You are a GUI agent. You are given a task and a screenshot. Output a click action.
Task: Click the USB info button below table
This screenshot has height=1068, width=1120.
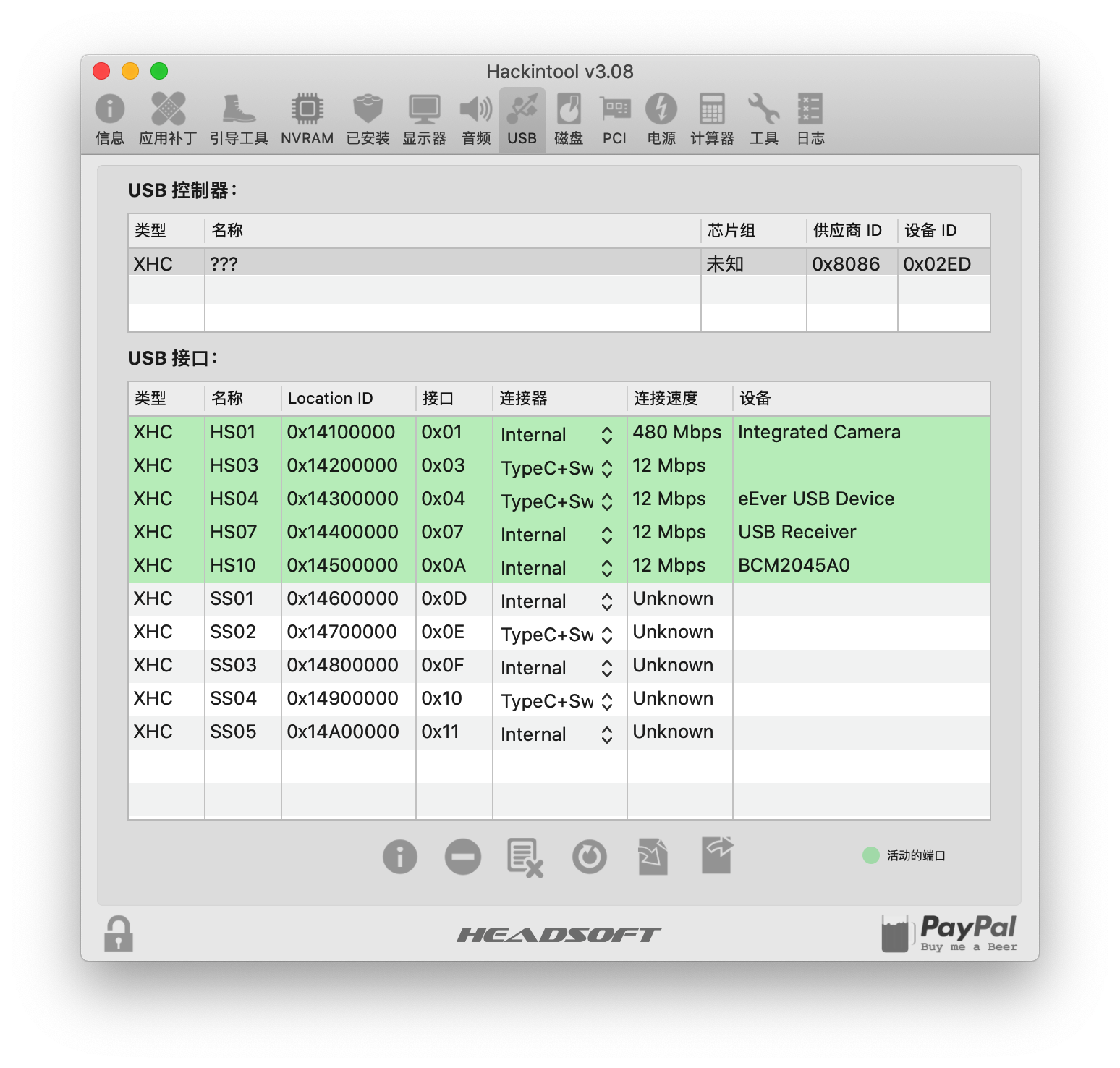[x=400, y=857]
